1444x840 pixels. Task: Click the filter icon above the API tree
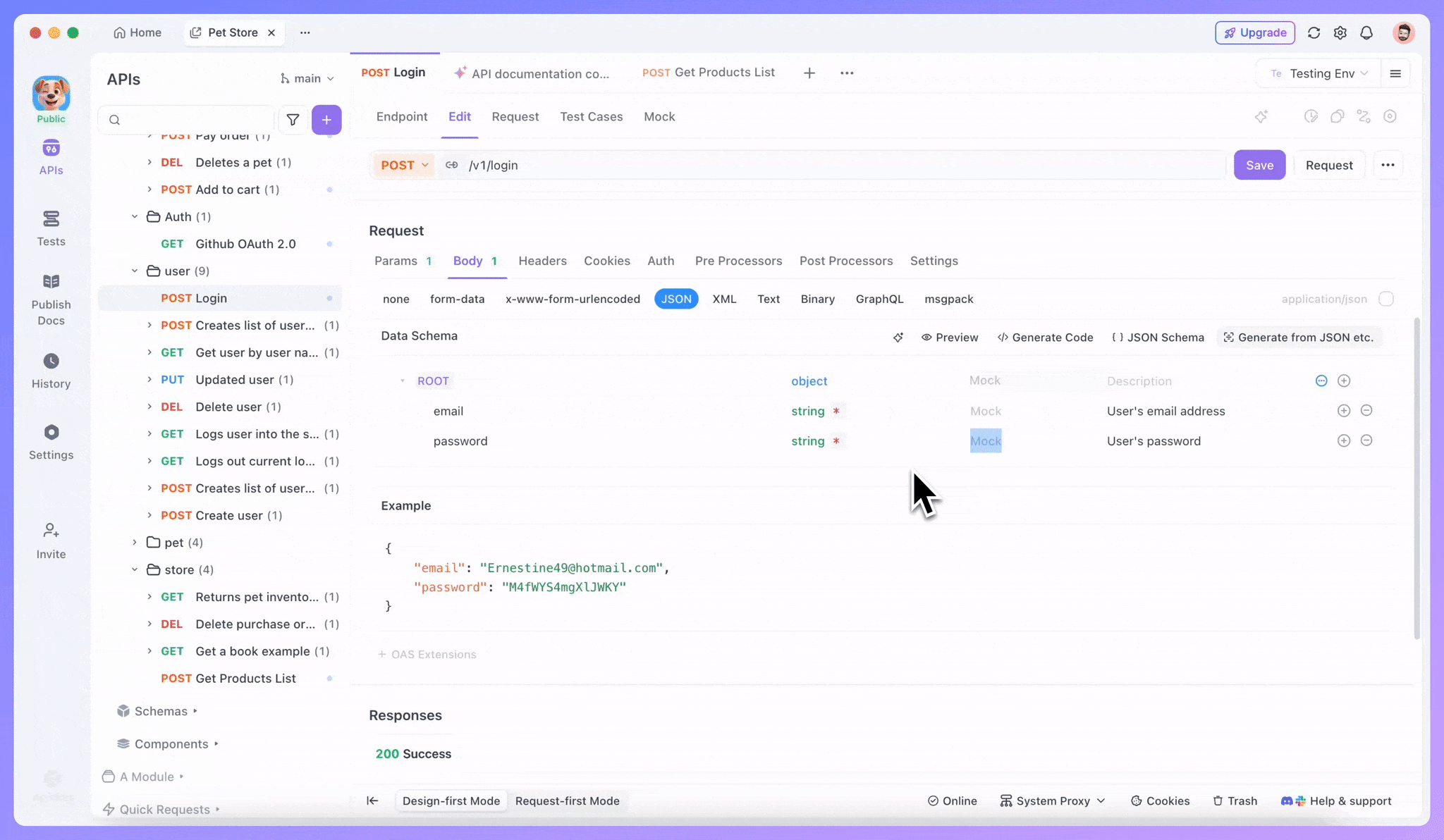click(x=293, y=119)
